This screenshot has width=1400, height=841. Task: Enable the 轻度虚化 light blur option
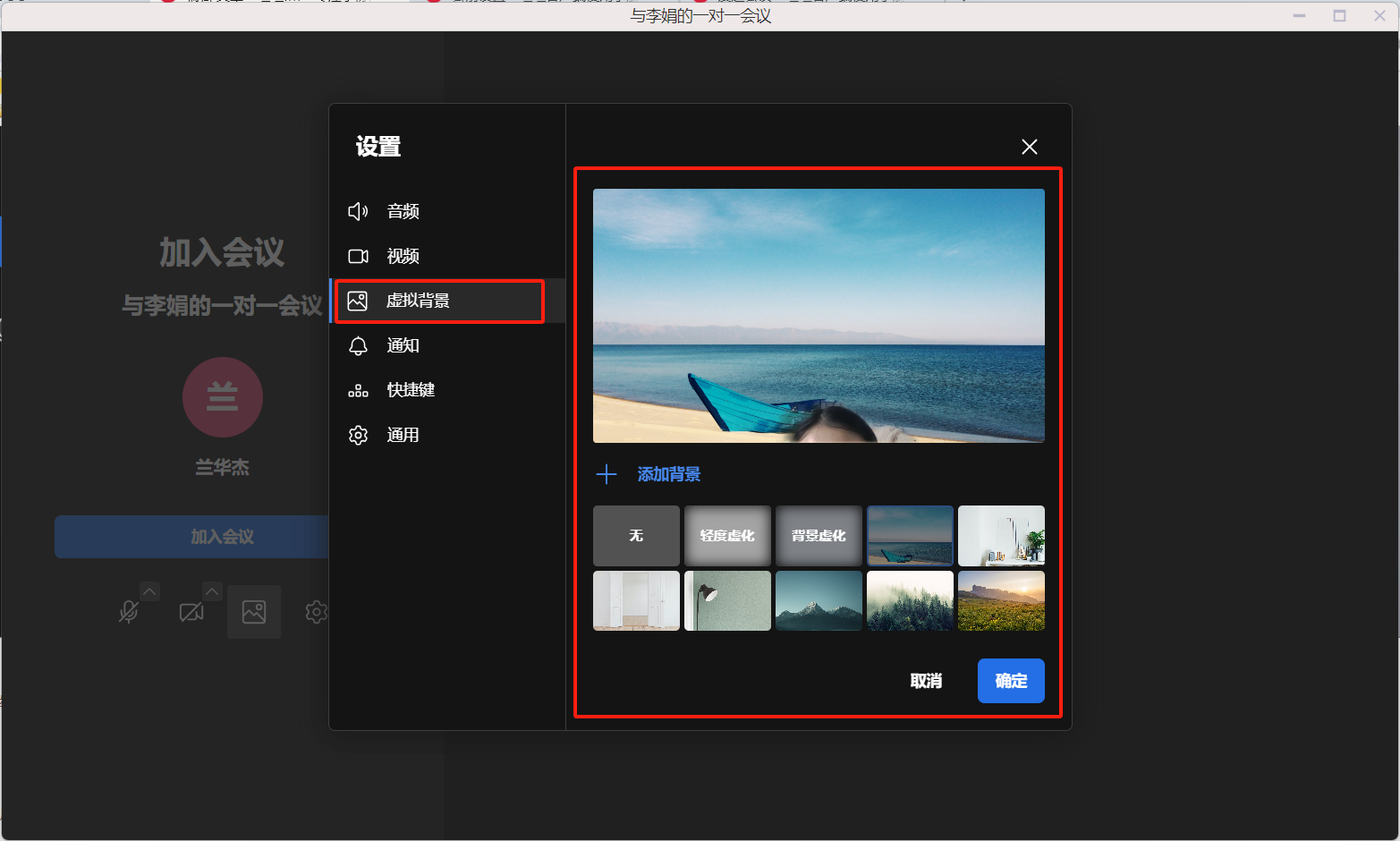click(x=727, y=536)
